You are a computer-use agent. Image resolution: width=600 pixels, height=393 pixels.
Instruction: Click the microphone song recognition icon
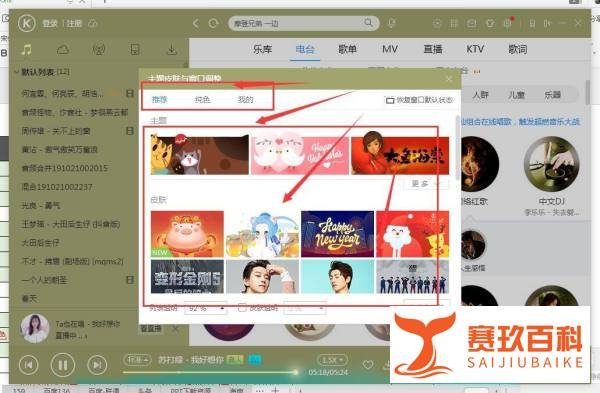tap(391, 23)
